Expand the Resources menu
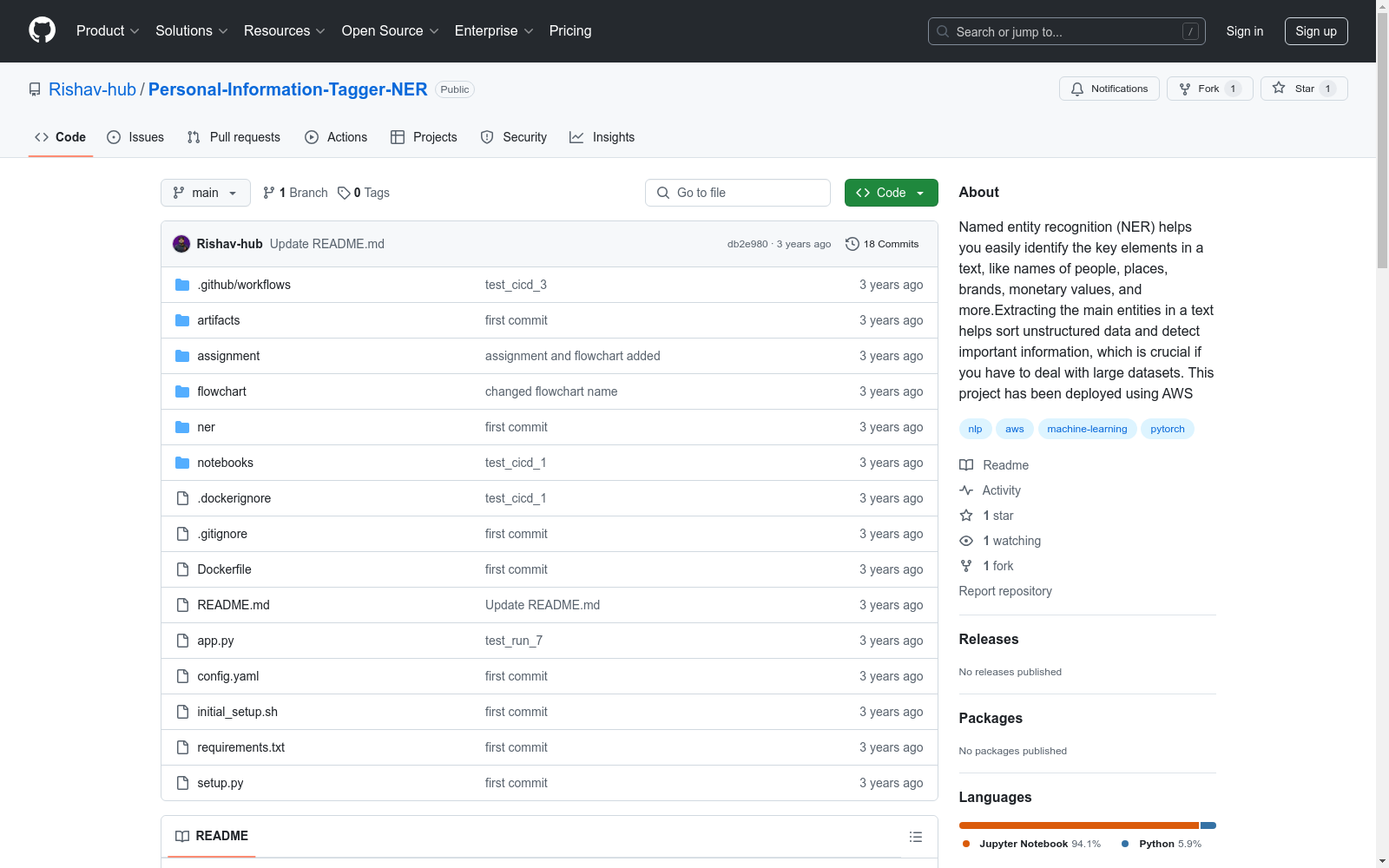1389x868 pixels. (x=285, y=30)
